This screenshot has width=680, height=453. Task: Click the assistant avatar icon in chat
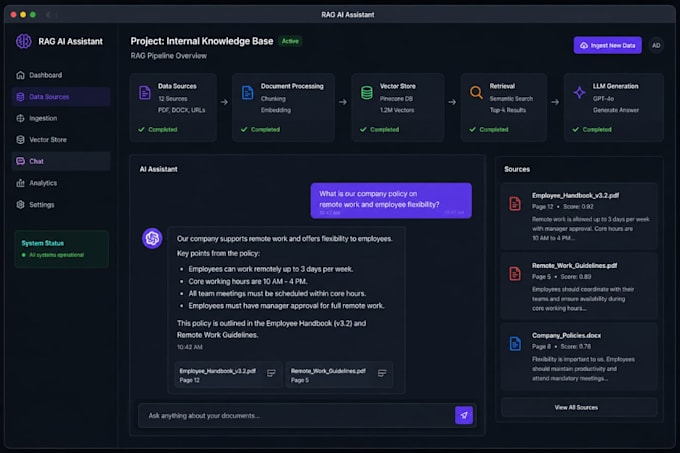click(x=152, y=238)
